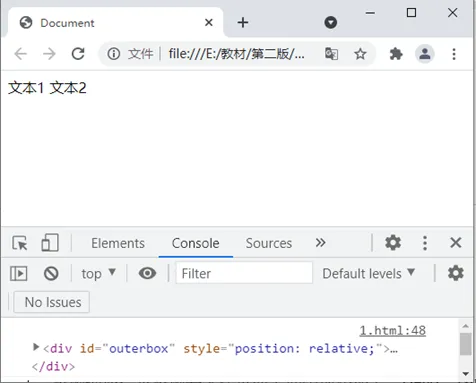Show more DevTools tabs
The image size is (476, 383).
point(320,243)
